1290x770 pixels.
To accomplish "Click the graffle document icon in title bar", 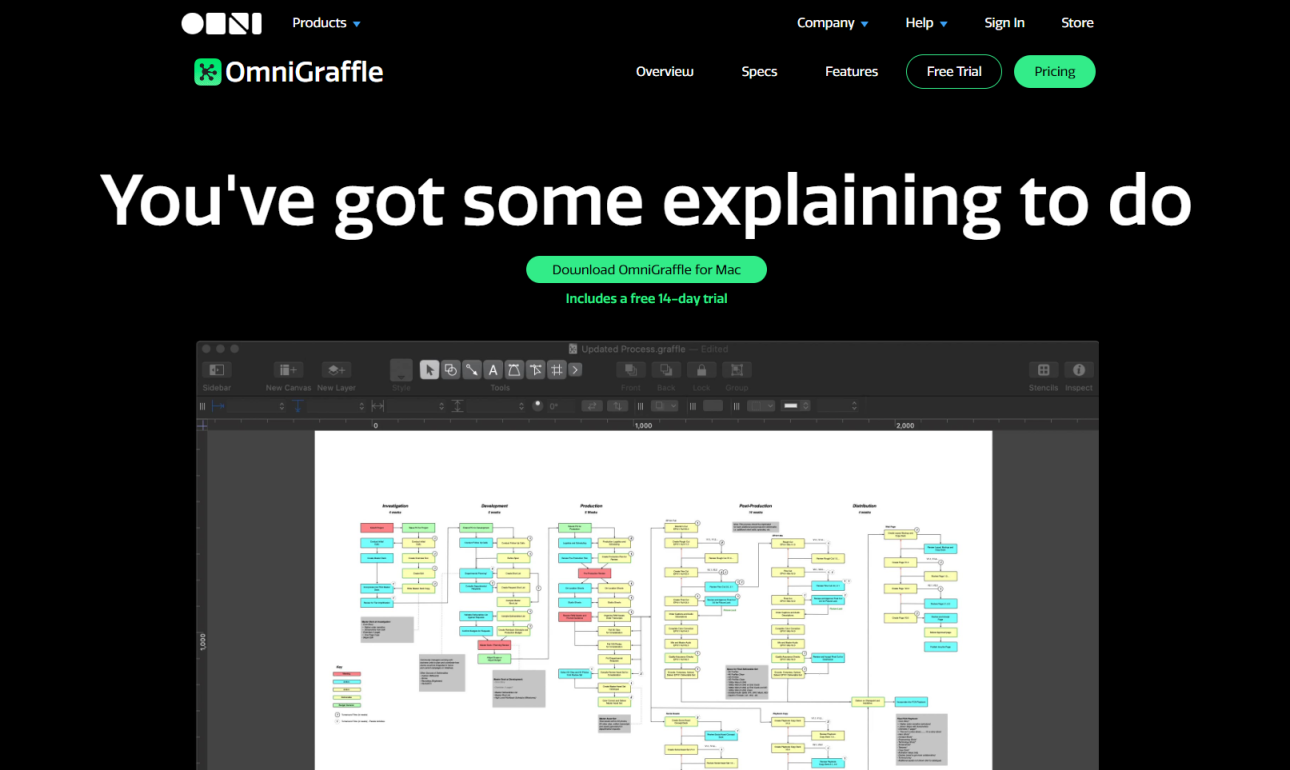I will click(x=573, y=349).
